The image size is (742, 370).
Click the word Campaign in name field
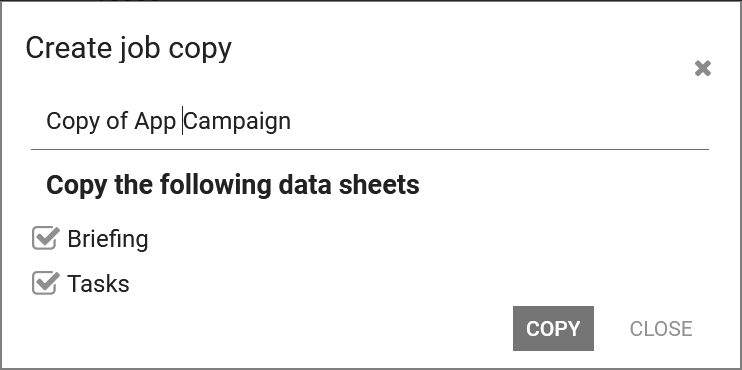237,122
